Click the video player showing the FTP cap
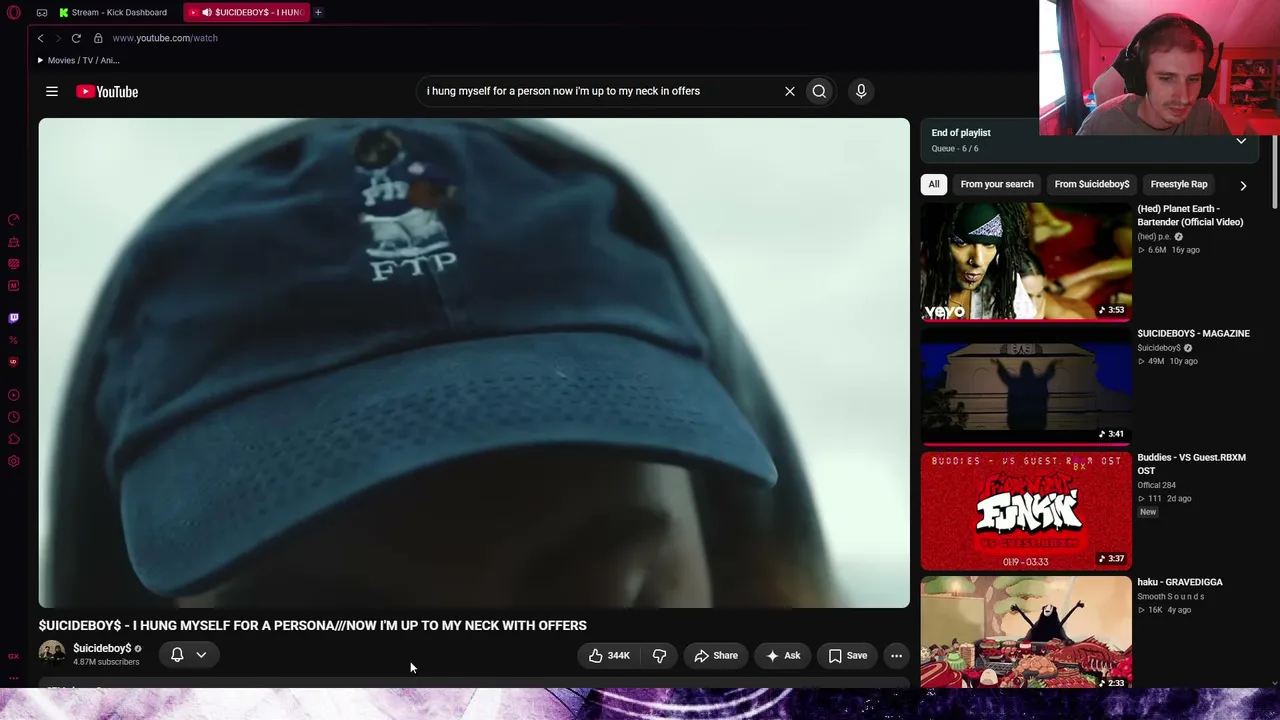 point(474,363)
